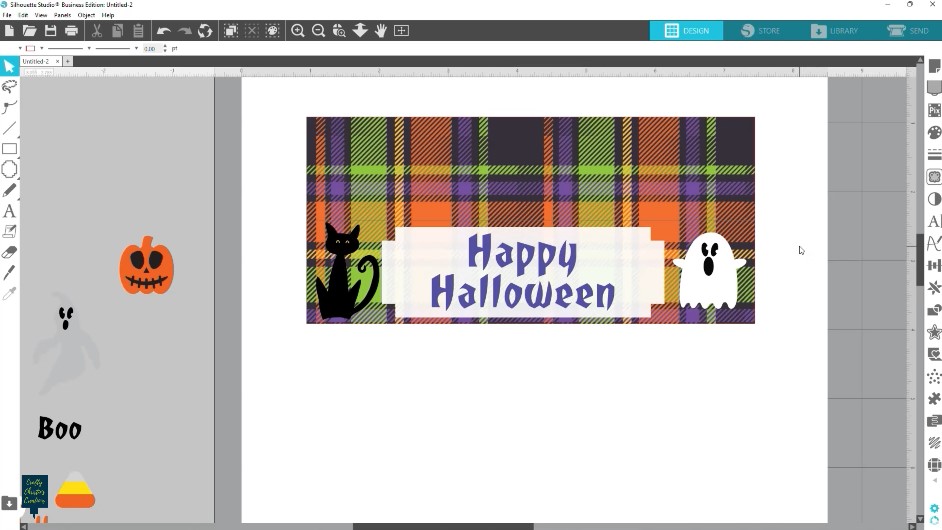Select the Text tool letter A
The image size is (942, 530).
9,212
